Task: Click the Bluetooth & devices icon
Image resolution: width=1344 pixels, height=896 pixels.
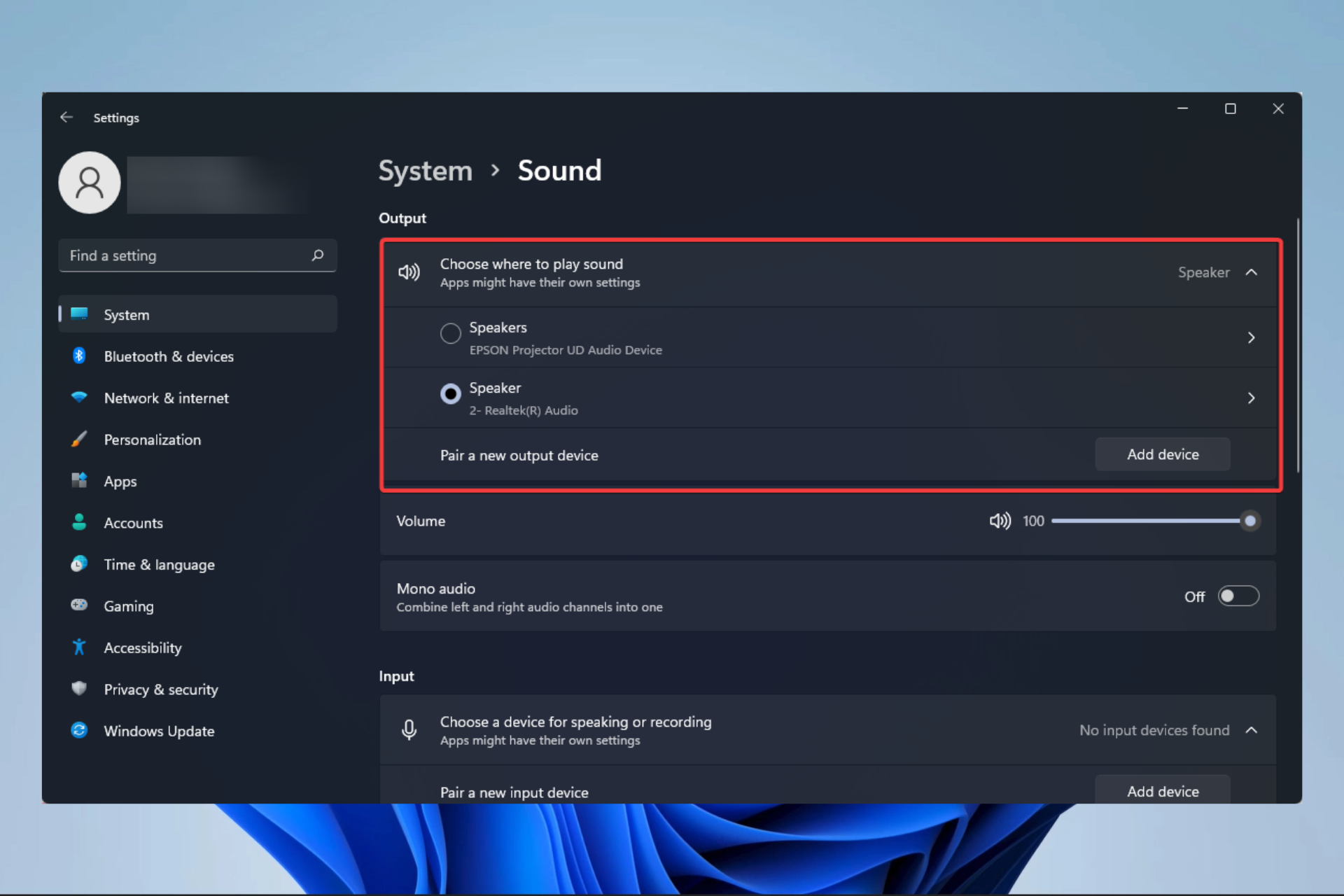Action: click(x=80, y=356)
